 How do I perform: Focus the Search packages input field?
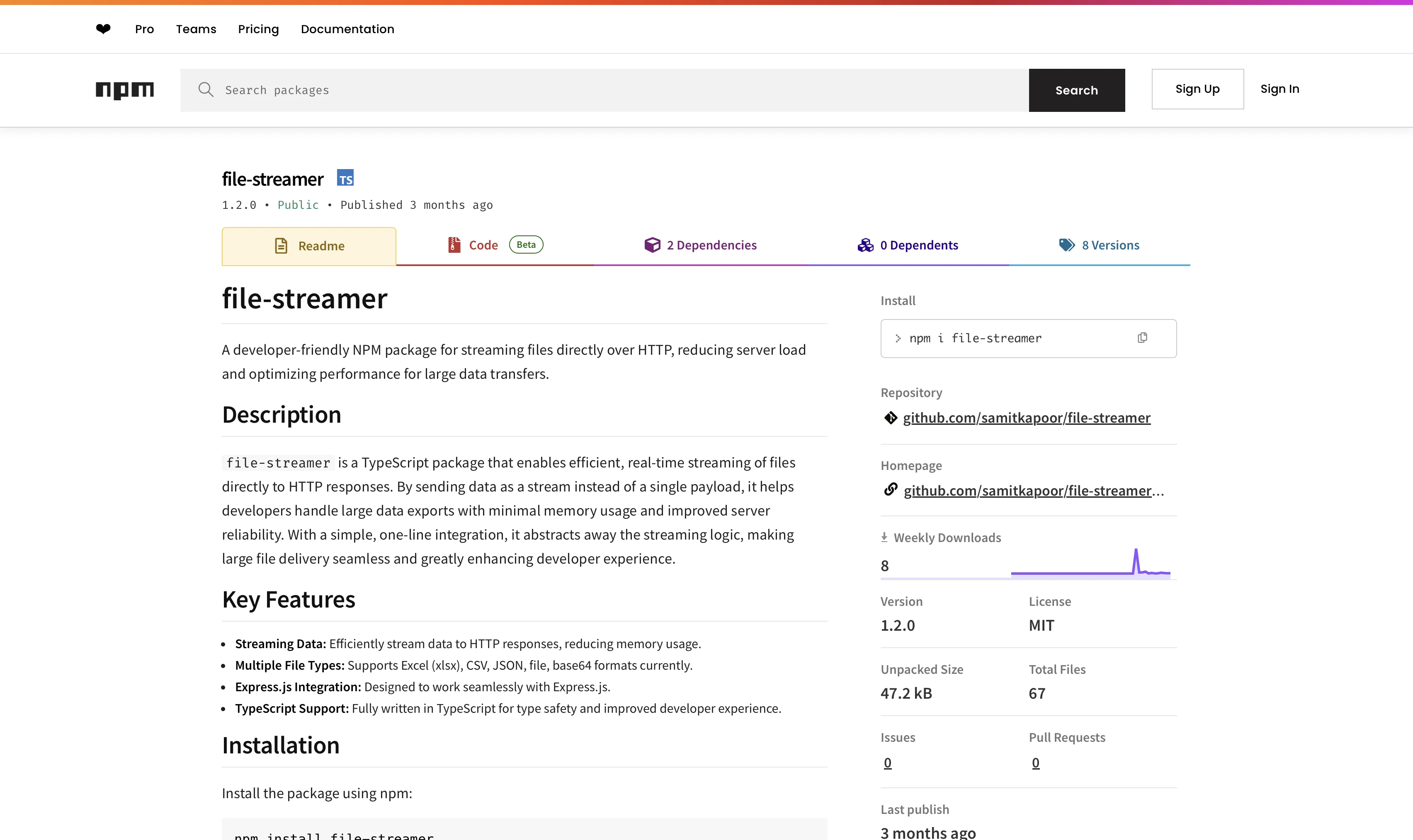pos(617,90)
